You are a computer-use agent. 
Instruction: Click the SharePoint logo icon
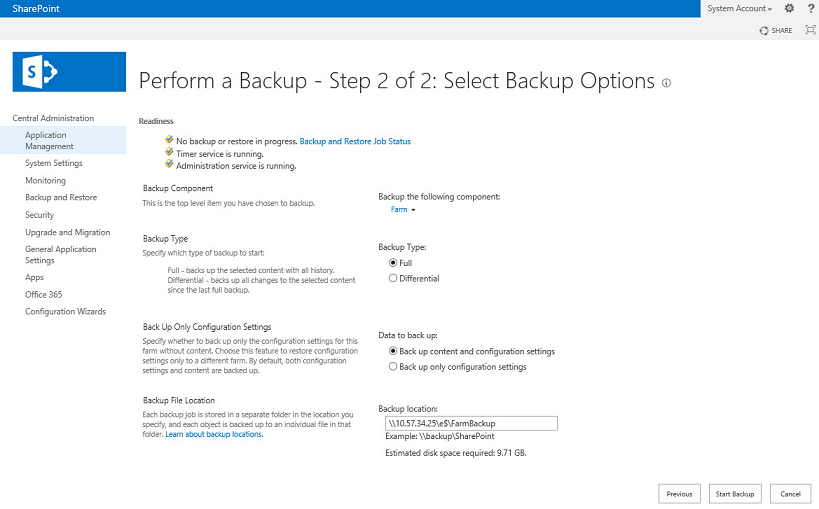(68, 72)
